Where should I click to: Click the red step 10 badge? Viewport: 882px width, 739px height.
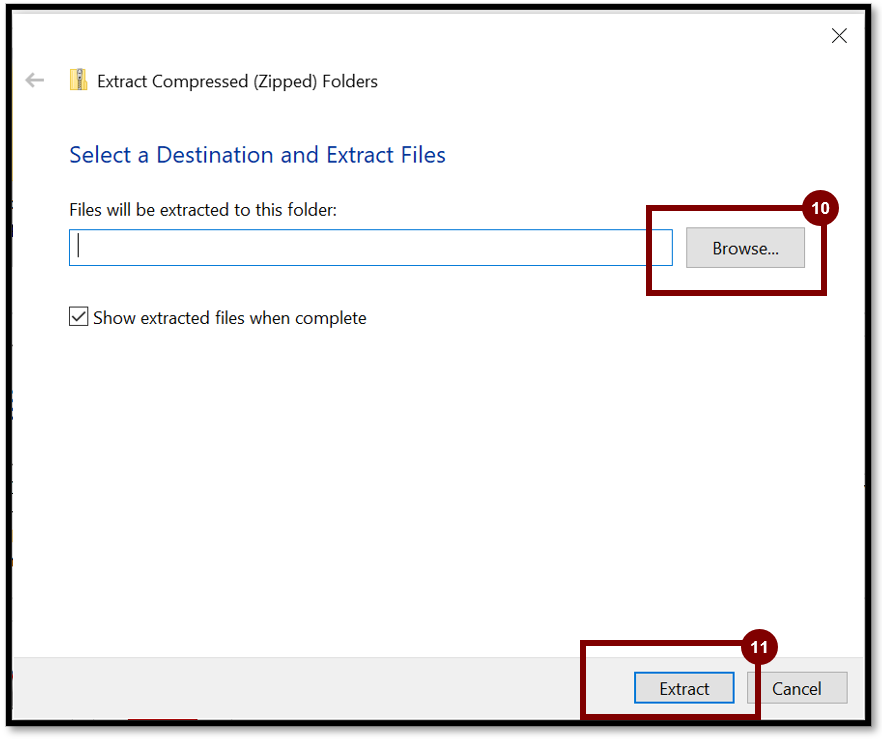820,209
